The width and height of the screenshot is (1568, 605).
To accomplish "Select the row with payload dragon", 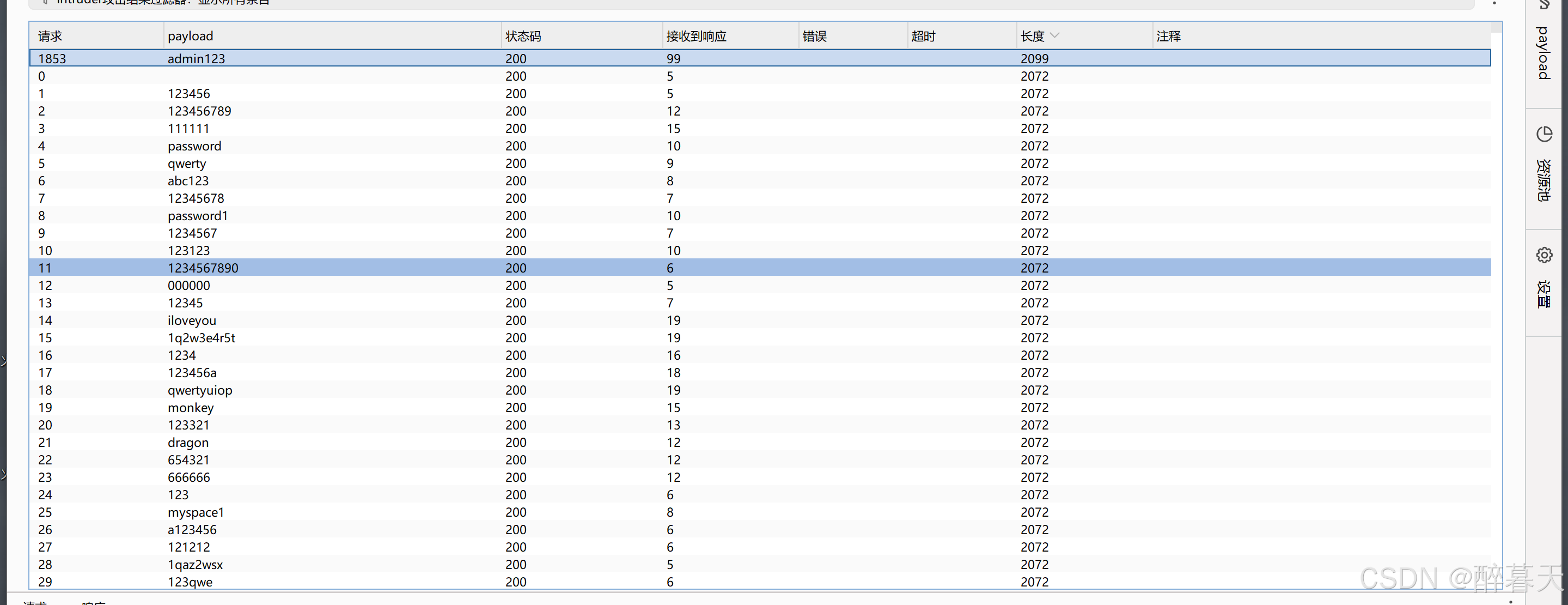I will (x=188, y=443).
